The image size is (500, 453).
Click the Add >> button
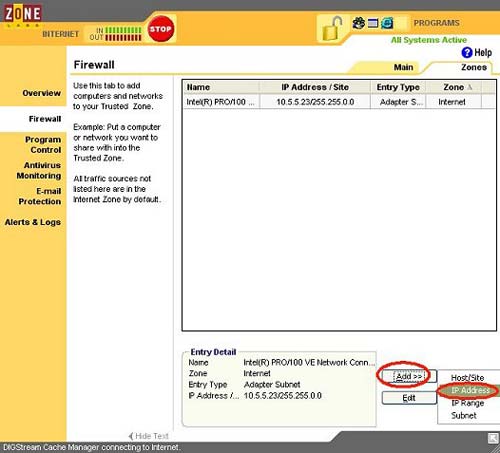[x=409, y=376]
